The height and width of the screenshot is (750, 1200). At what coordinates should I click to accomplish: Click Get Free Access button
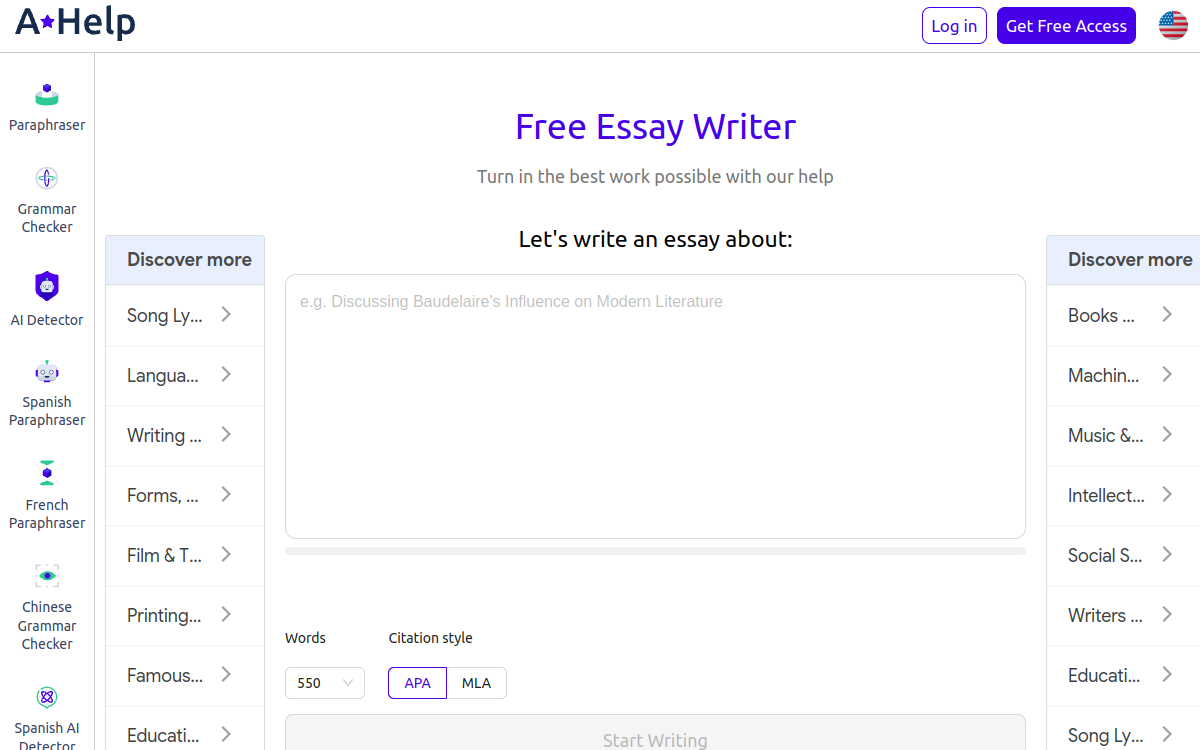point(1066,26)
